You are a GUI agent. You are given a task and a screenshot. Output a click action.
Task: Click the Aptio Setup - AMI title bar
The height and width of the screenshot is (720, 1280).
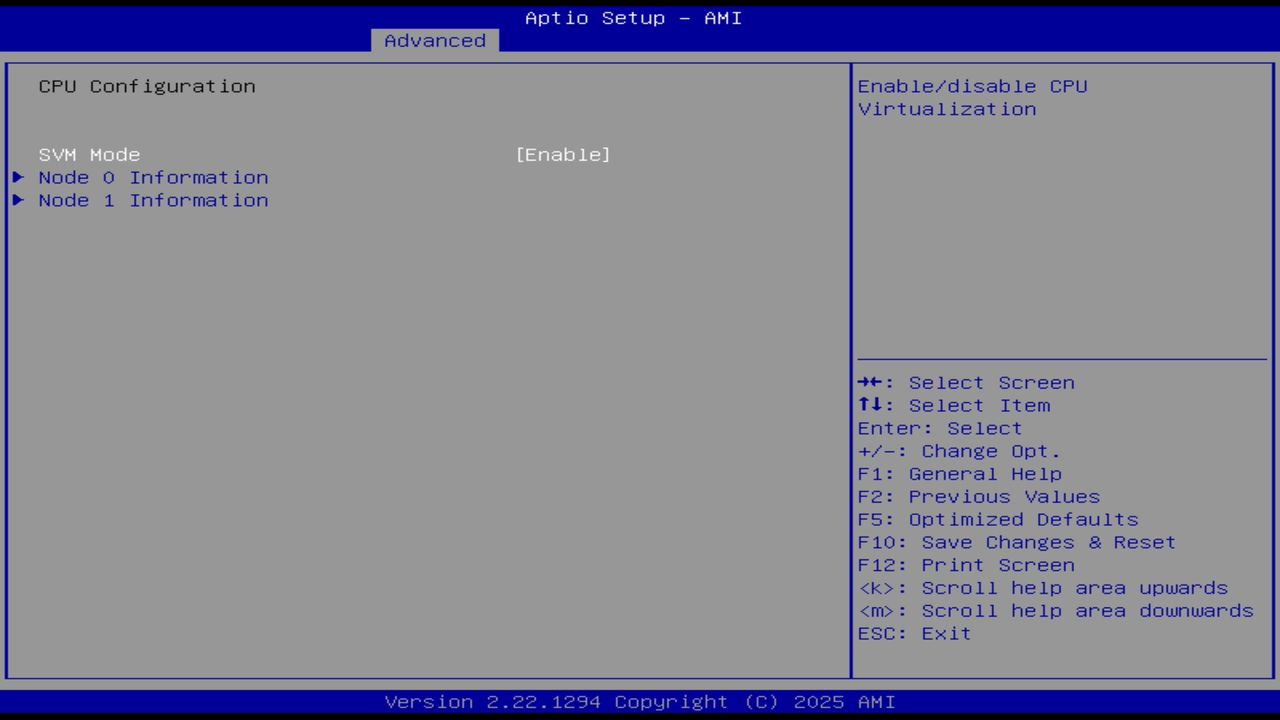coord(632,17)
